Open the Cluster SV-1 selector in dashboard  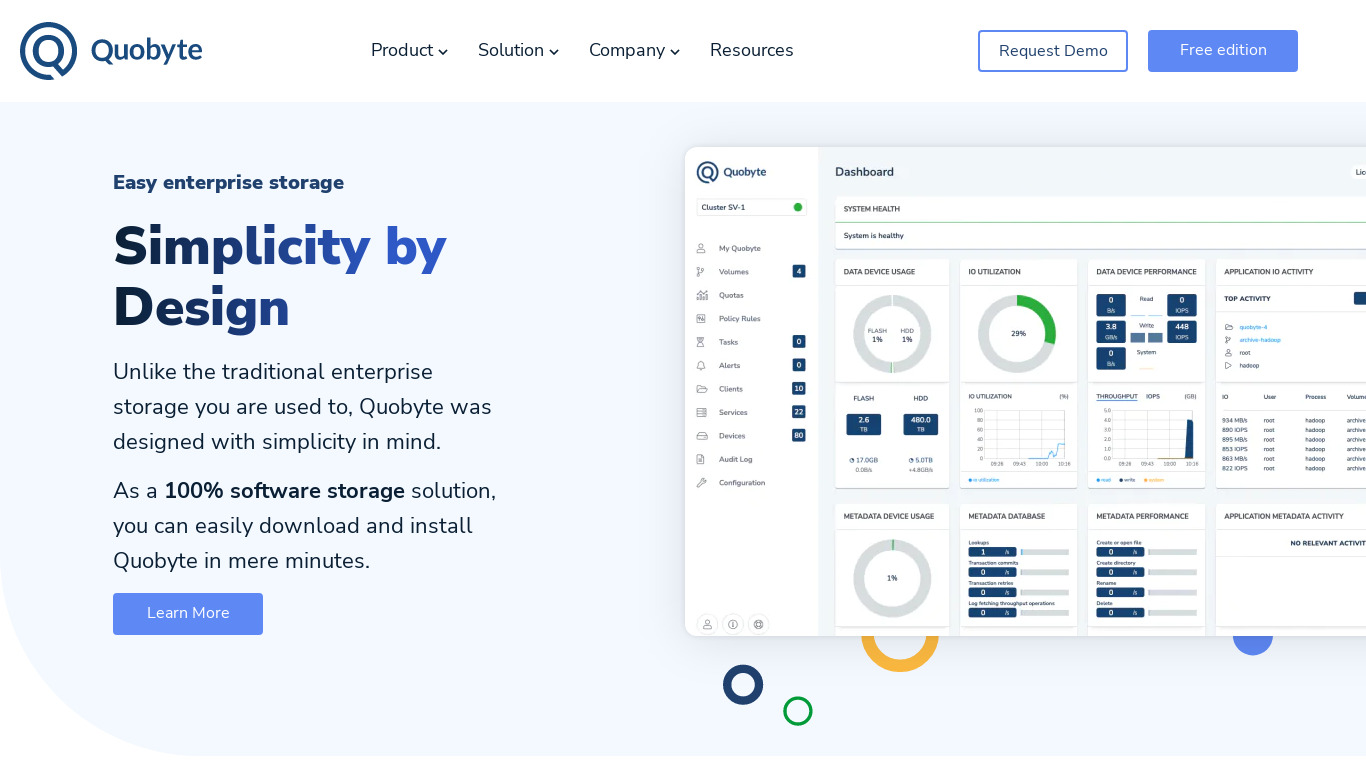click(751, 207)
